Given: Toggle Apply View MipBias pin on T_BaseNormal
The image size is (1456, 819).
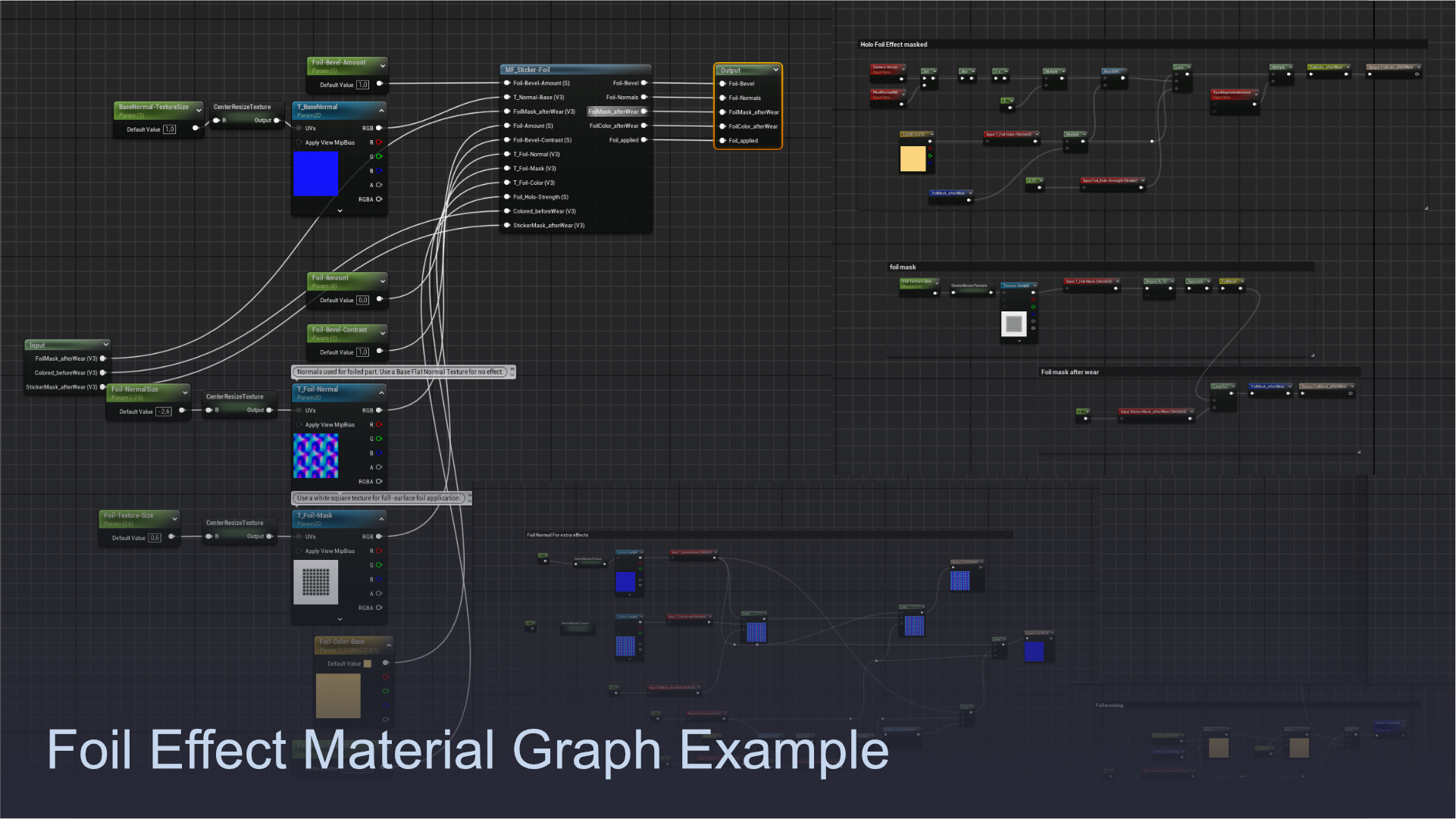Looking at the screenshot, I should click(299, 142).
